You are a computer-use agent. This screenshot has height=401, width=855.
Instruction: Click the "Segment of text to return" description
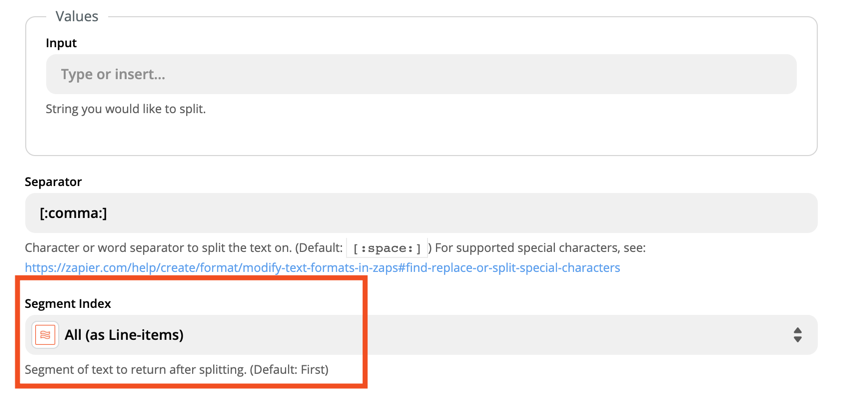point(135,369)
